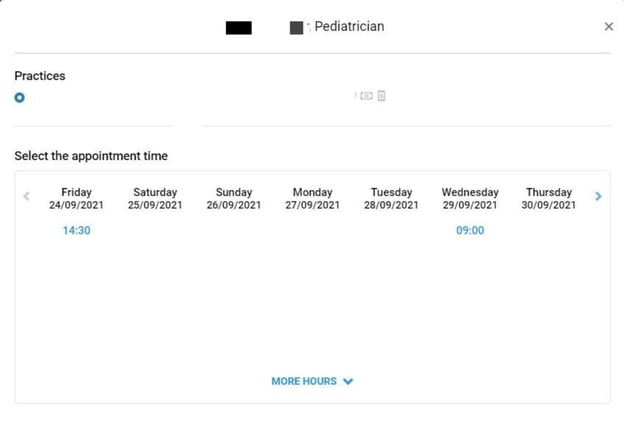Choose the Tuesday 28/09/2021 column
The height and width of the screenshot is (423, 624).
point(391,199)
